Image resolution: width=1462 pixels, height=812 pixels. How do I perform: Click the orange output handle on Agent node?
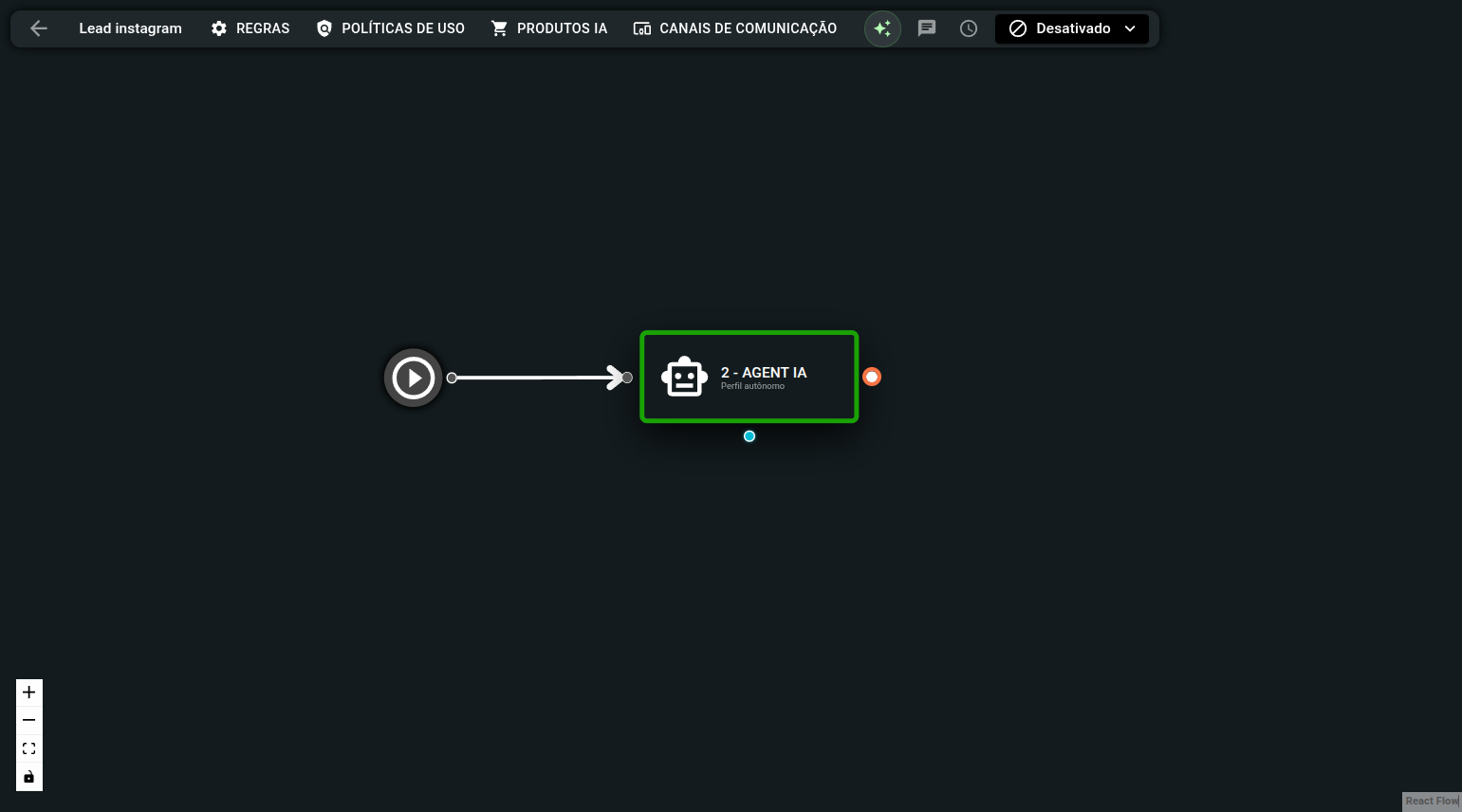pyautogui.click(x=872, y=377)
